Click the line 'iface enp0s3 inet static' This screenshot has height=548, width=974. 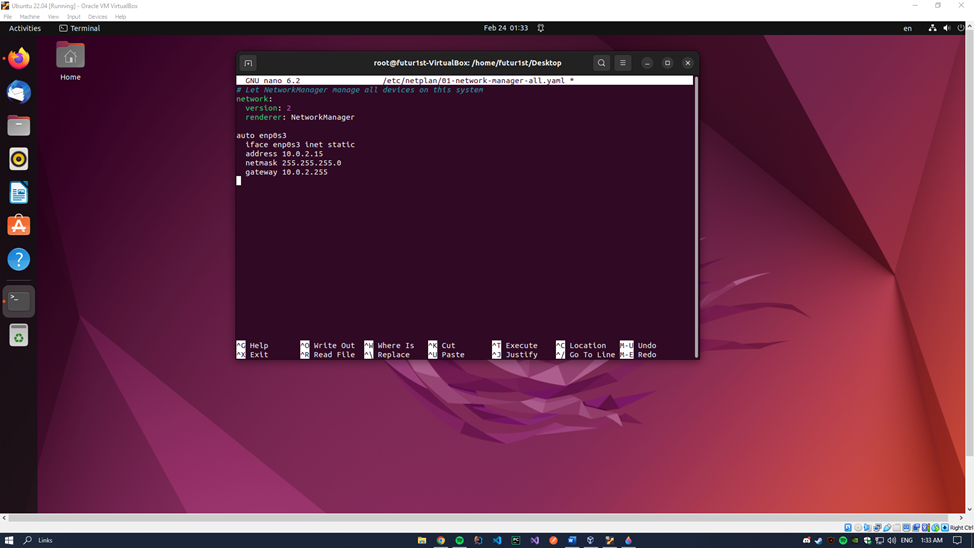pyautogui.click(x=299, y=145)
